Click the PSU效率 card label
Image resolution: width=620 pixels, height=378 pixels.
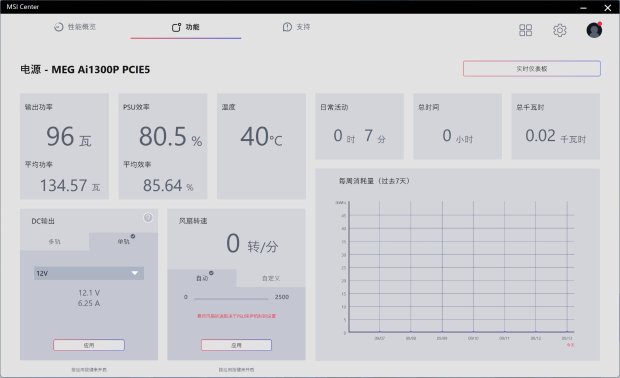click(x=136, y=107)
